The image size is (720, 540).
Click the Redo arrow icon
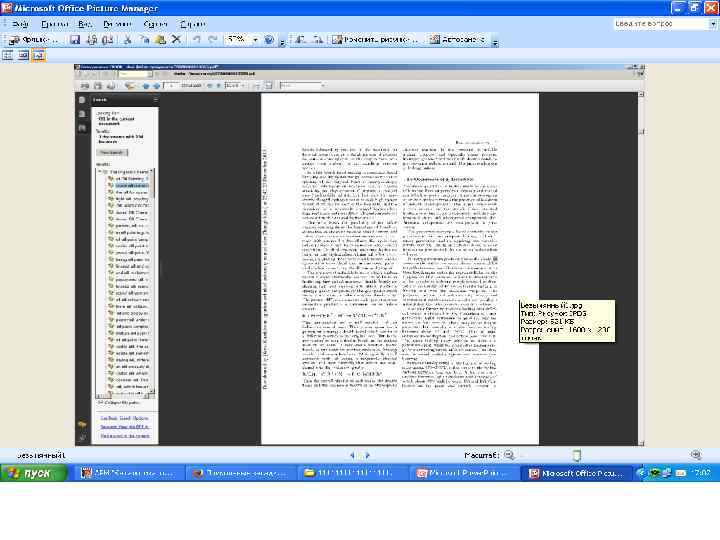[212, 40]
